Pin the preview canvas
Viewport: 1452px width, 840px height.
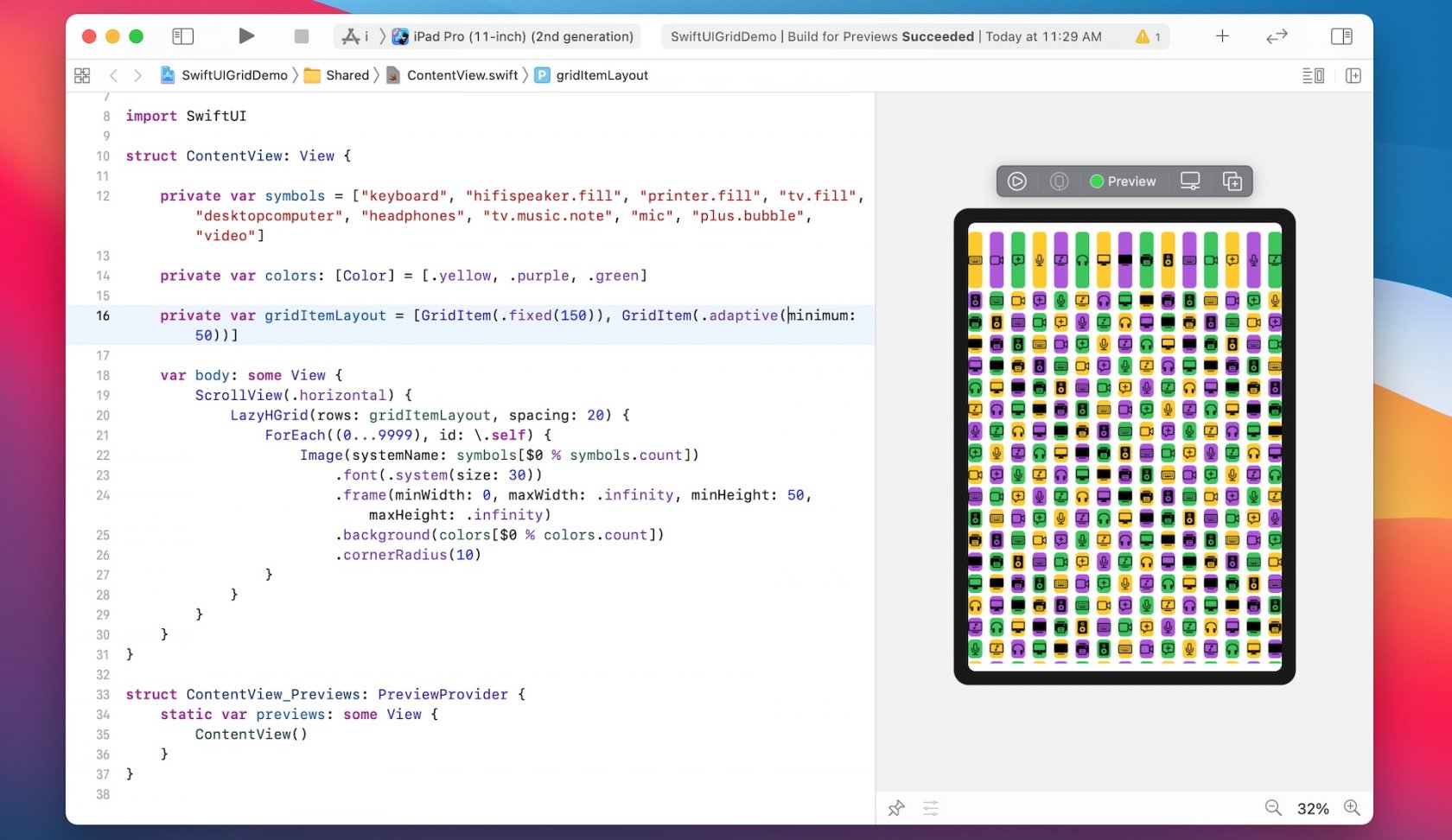pyautogui.click(x=896, y=808)
